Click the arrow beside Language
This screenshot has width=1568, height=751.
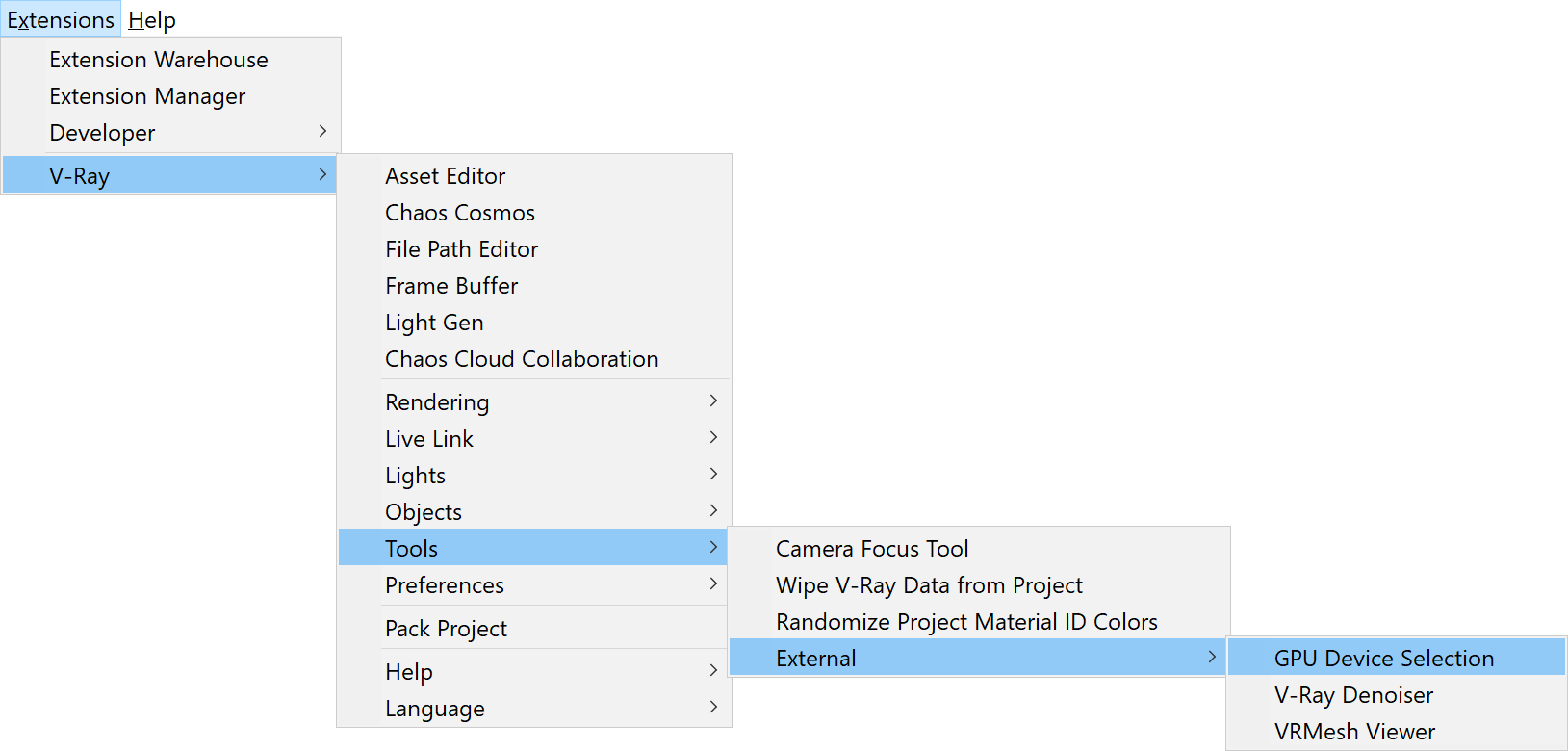click(x=713, y=707)
